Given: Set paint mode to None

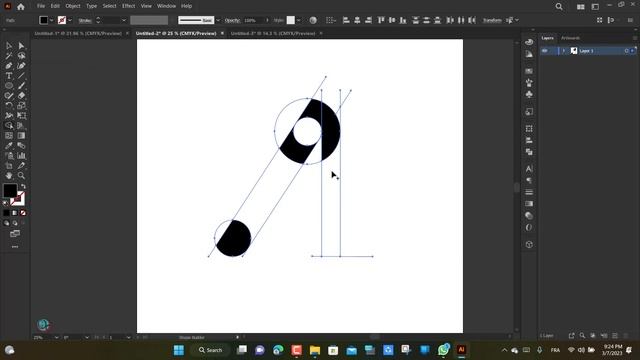Looking at the screenshot, I should click(23, 213).
